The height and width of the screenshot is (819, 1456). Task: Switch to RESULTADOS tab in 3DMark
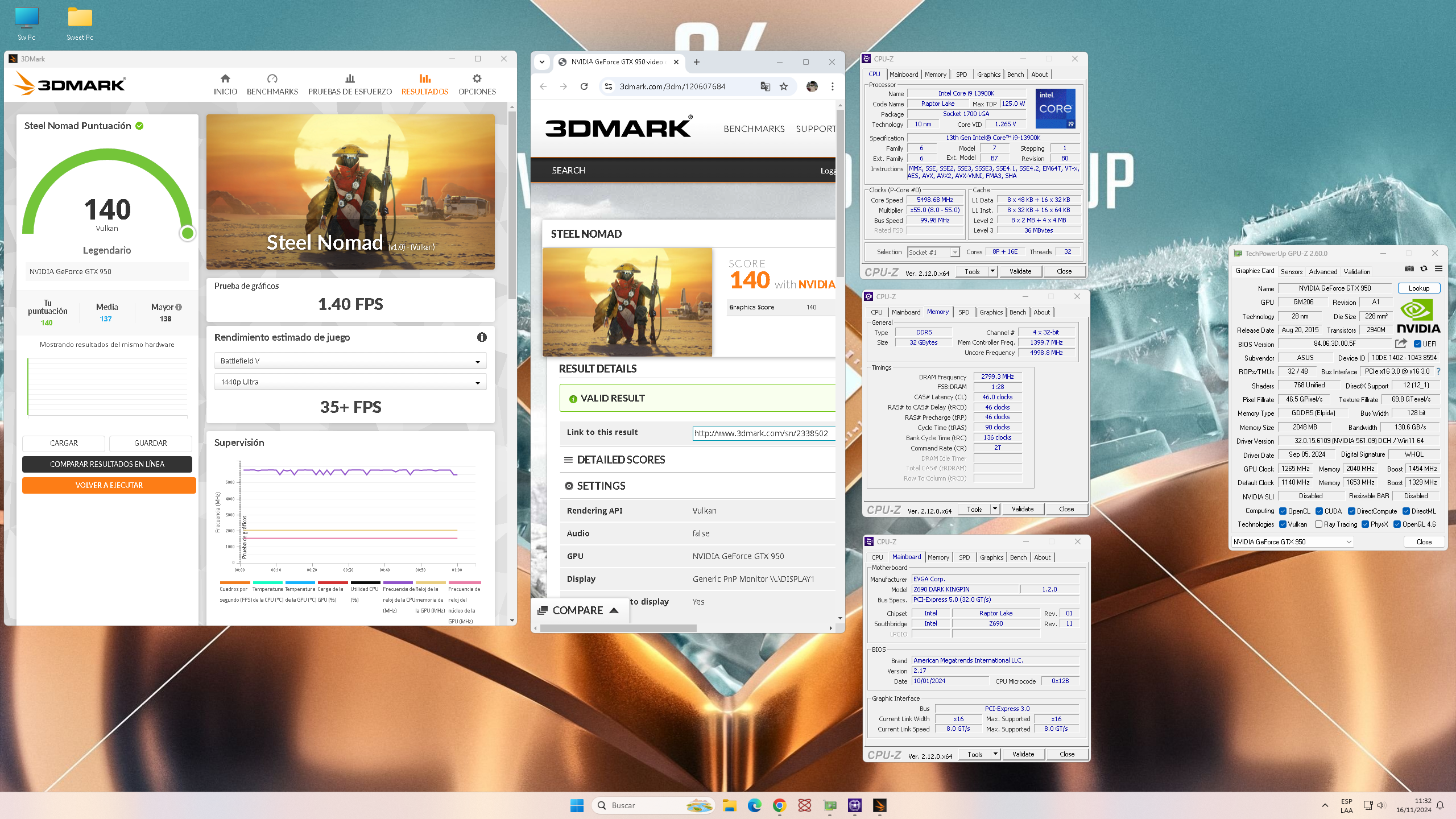(425, 84)
